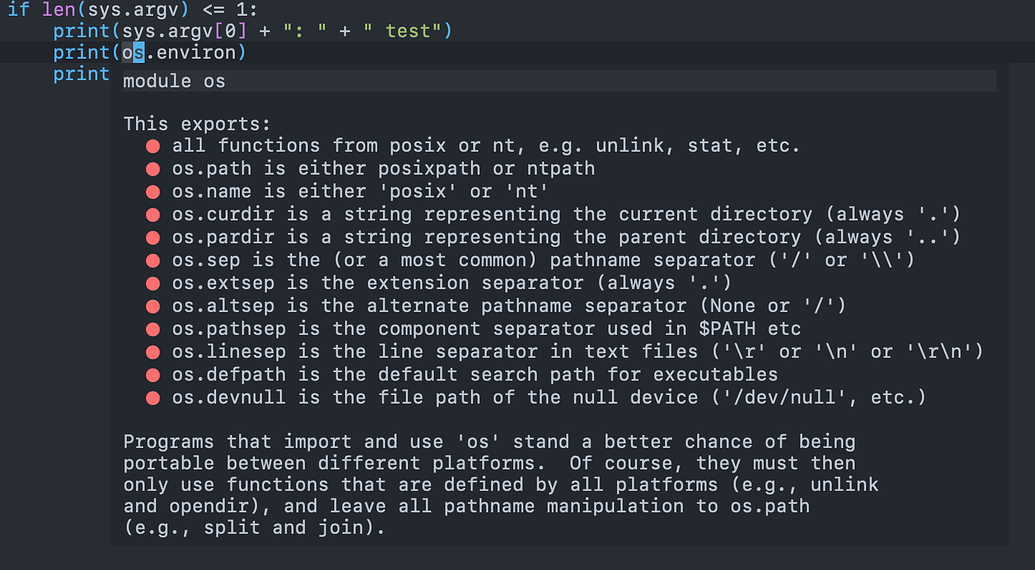
Task: Click red bullet beside os.path line
Action: click(x=152, y=169)
